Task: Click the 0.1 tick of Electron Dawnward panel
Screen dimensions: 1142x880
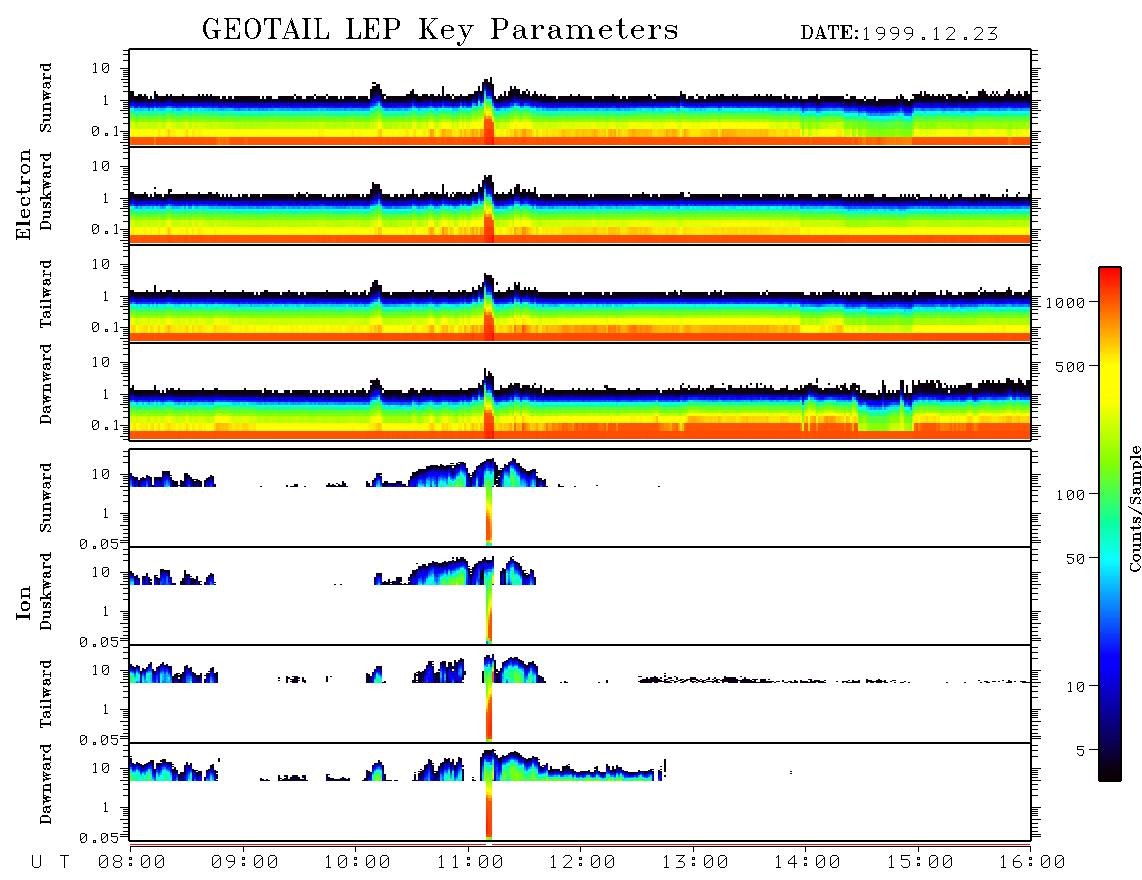Action: tap(105, 425)
